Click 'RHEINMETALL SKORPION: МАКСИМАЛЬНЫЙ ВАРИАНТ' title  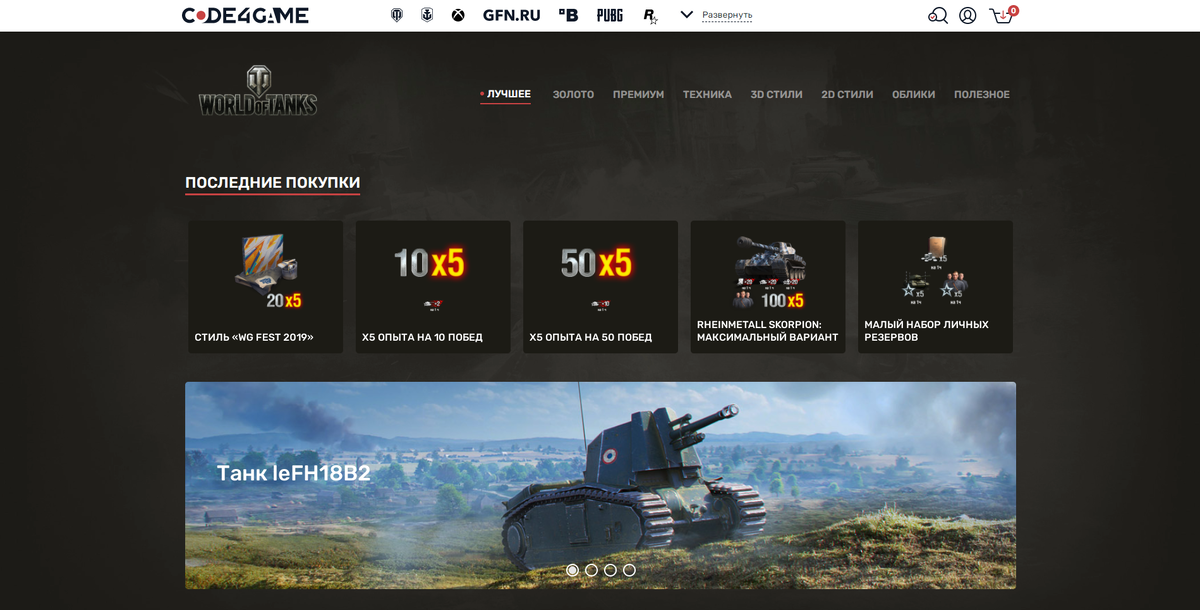pos(767,331)
